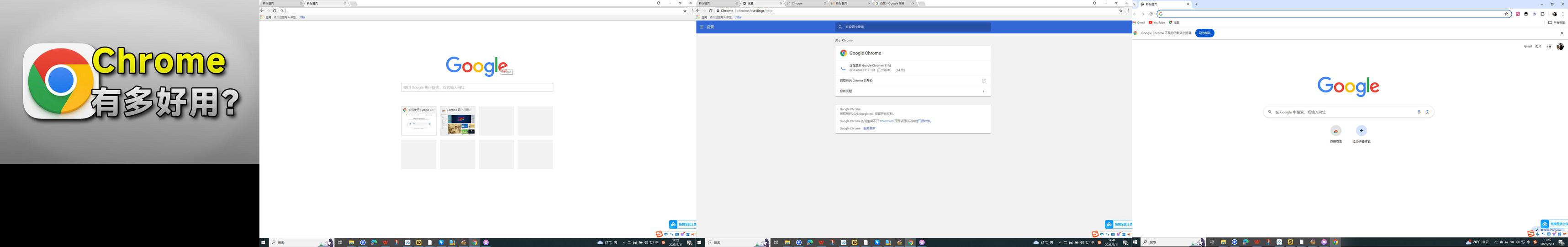Open the 开源软件 link
1568x247 pixels.
(x=924, y=121)
